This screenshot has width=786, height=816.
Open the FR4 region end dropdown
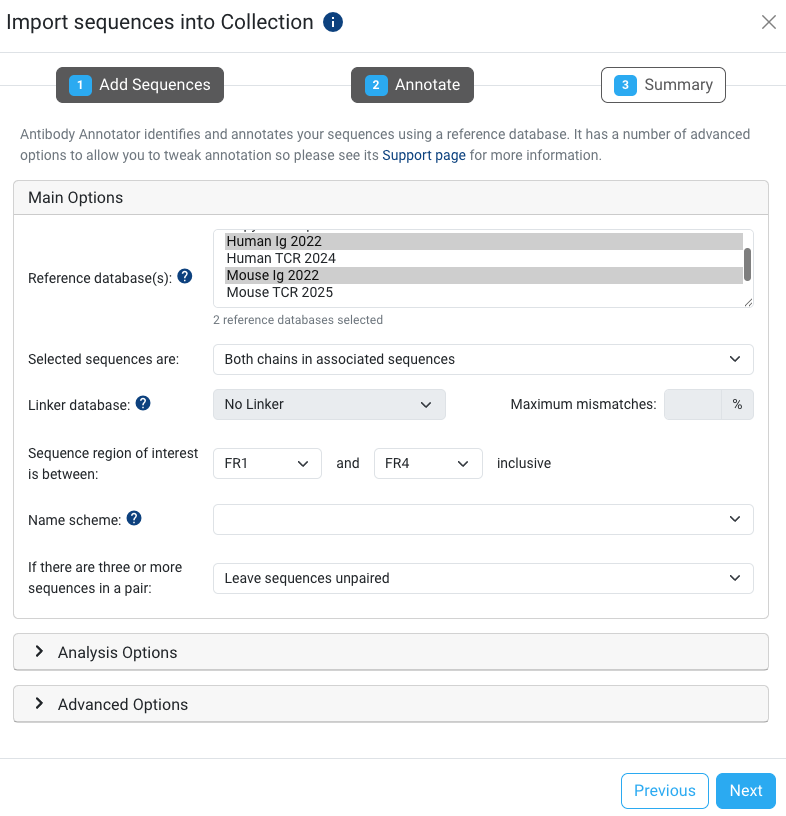pyautogui.click(x=428, y=463)
